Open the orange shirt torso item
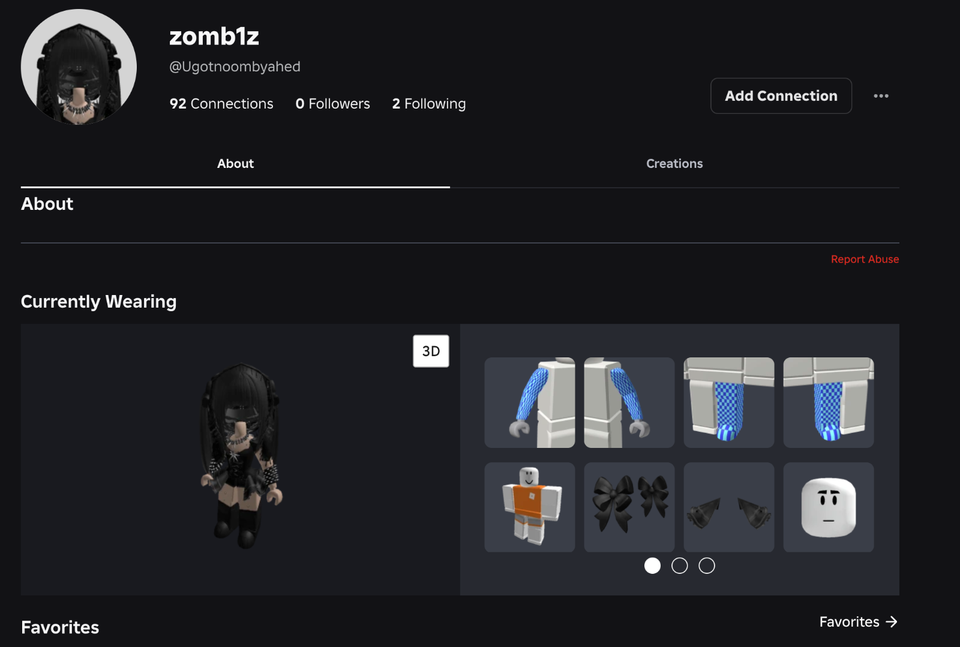 click(529, 507)
